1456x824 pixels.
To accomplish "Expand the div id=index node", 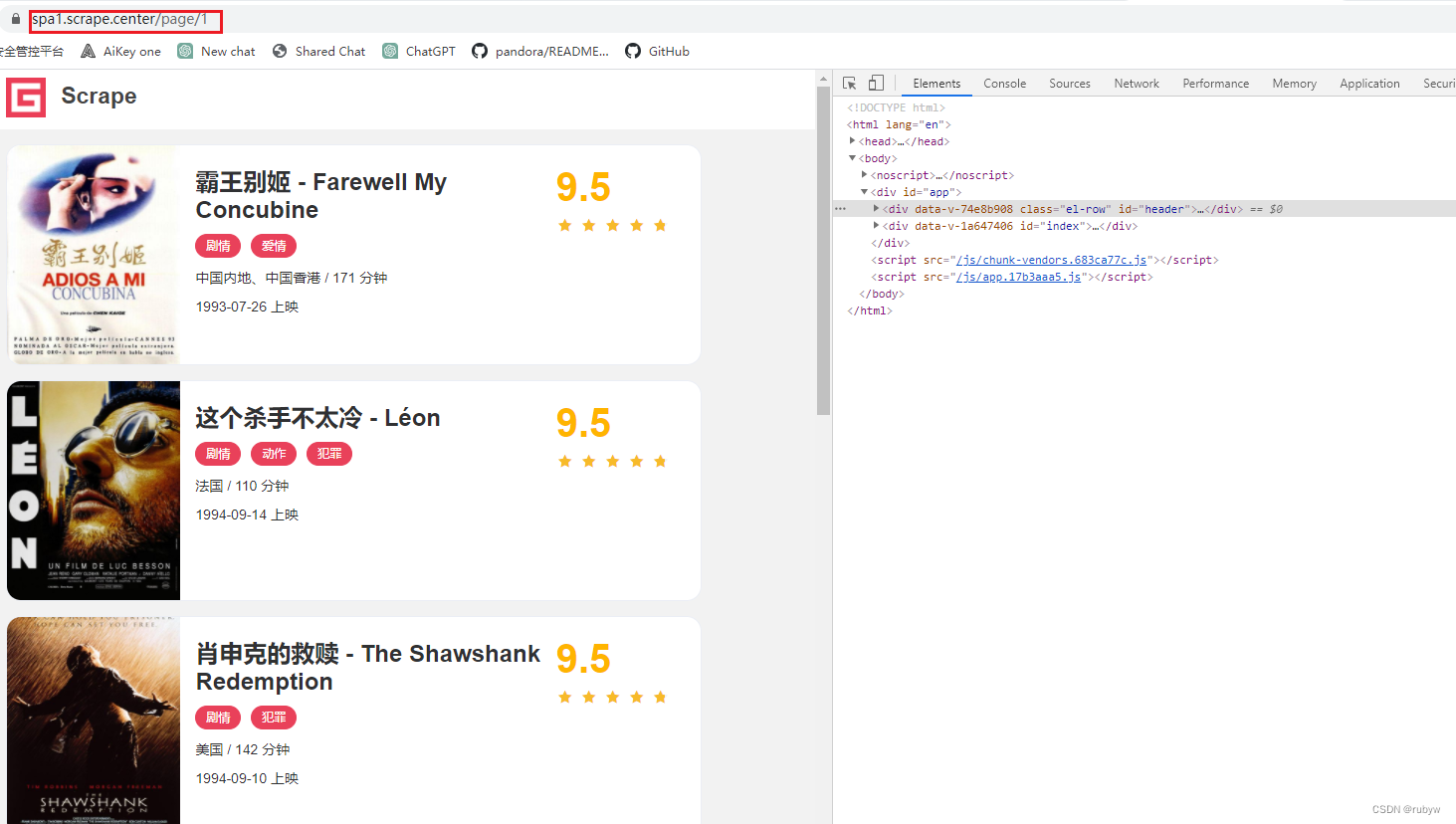I will (876, 226).
